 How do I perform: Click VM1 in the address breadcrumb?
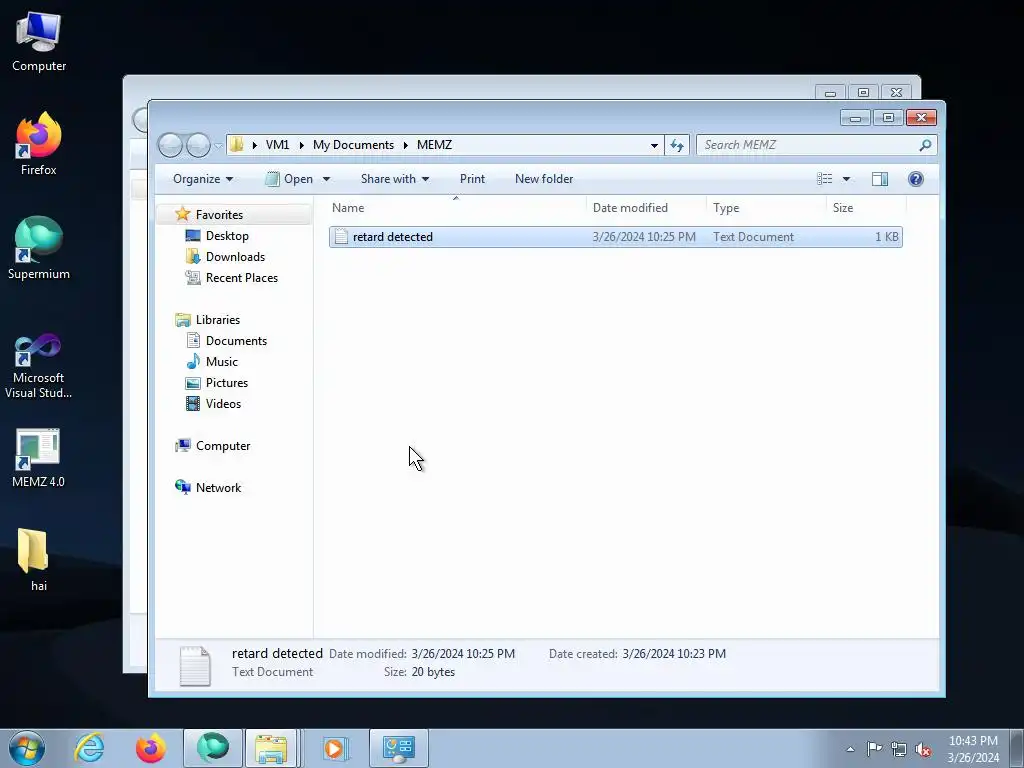277,145
